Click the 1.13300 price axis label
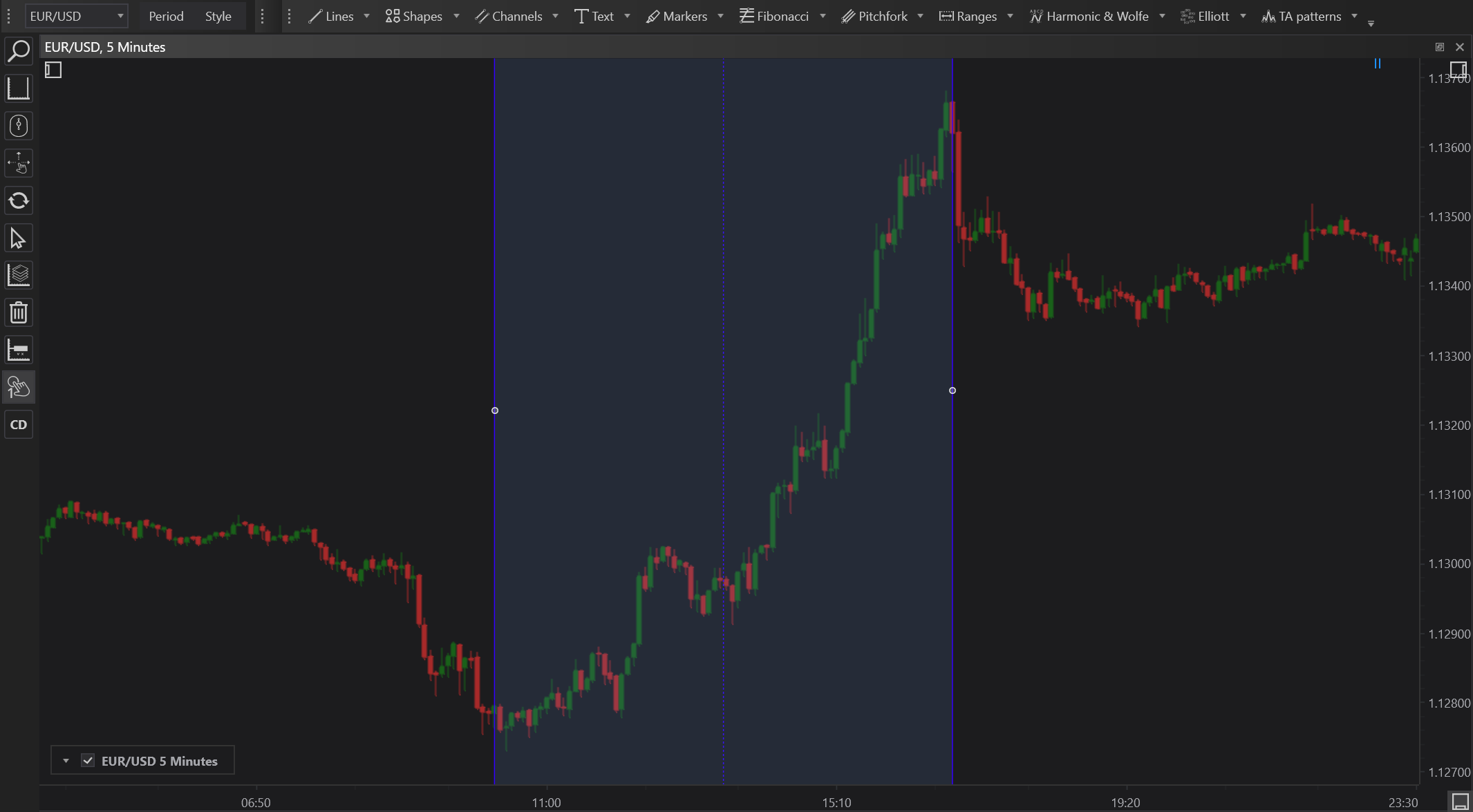Viewport: 1473px width, 812px height. (1449, 357)
